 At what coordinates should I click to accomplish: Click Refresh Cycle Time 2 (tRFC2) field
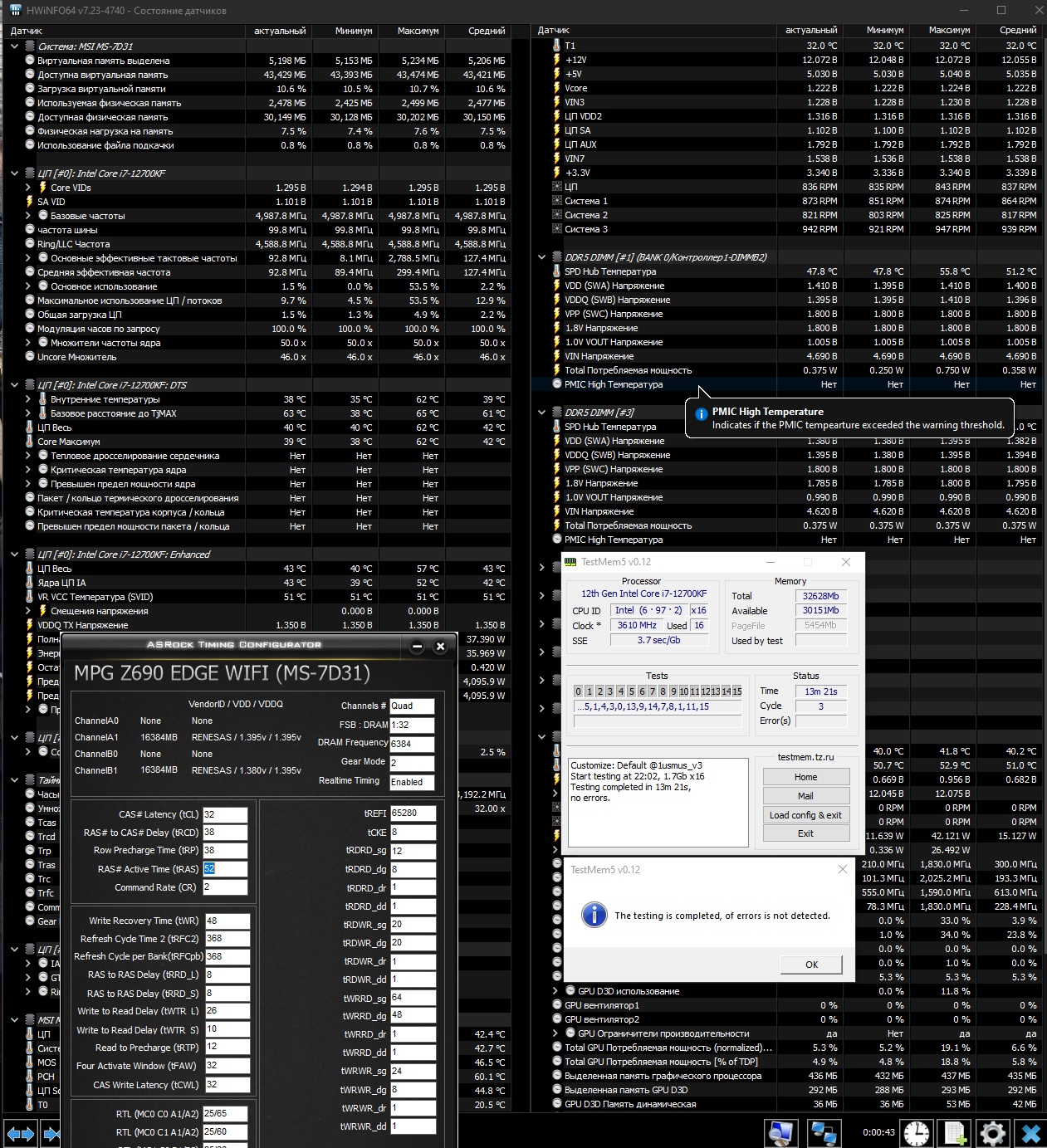tap(228, 939)
